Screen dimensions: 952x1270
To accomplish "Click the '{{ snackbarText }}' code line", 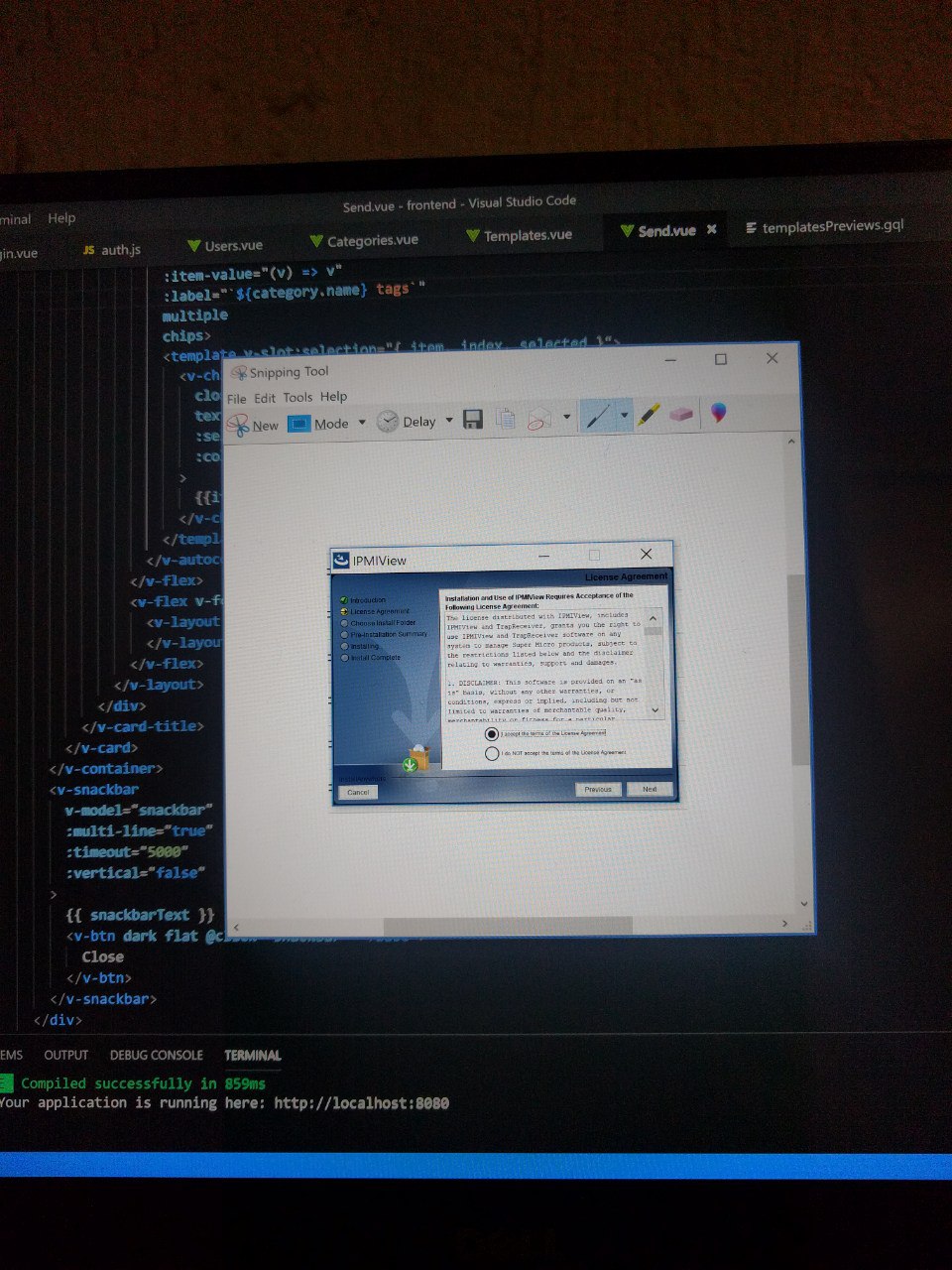I will (140, 915).
